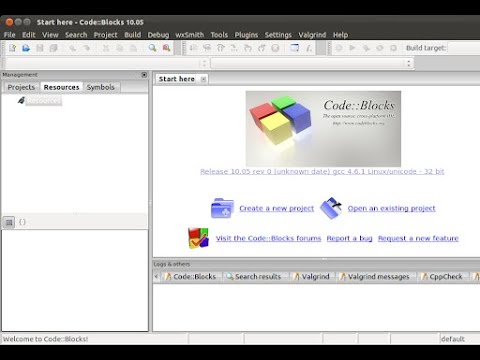The image size is (480, 360).
Task: Open the wxSmith menu
Action: (190, 35)
